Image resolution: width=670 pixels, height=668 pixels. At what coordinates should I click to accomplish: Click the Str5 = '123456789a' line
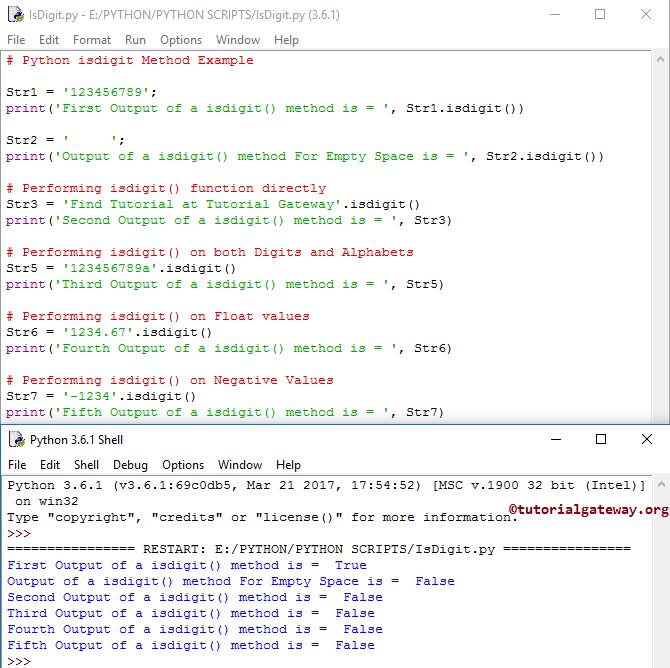click(121, 268)
